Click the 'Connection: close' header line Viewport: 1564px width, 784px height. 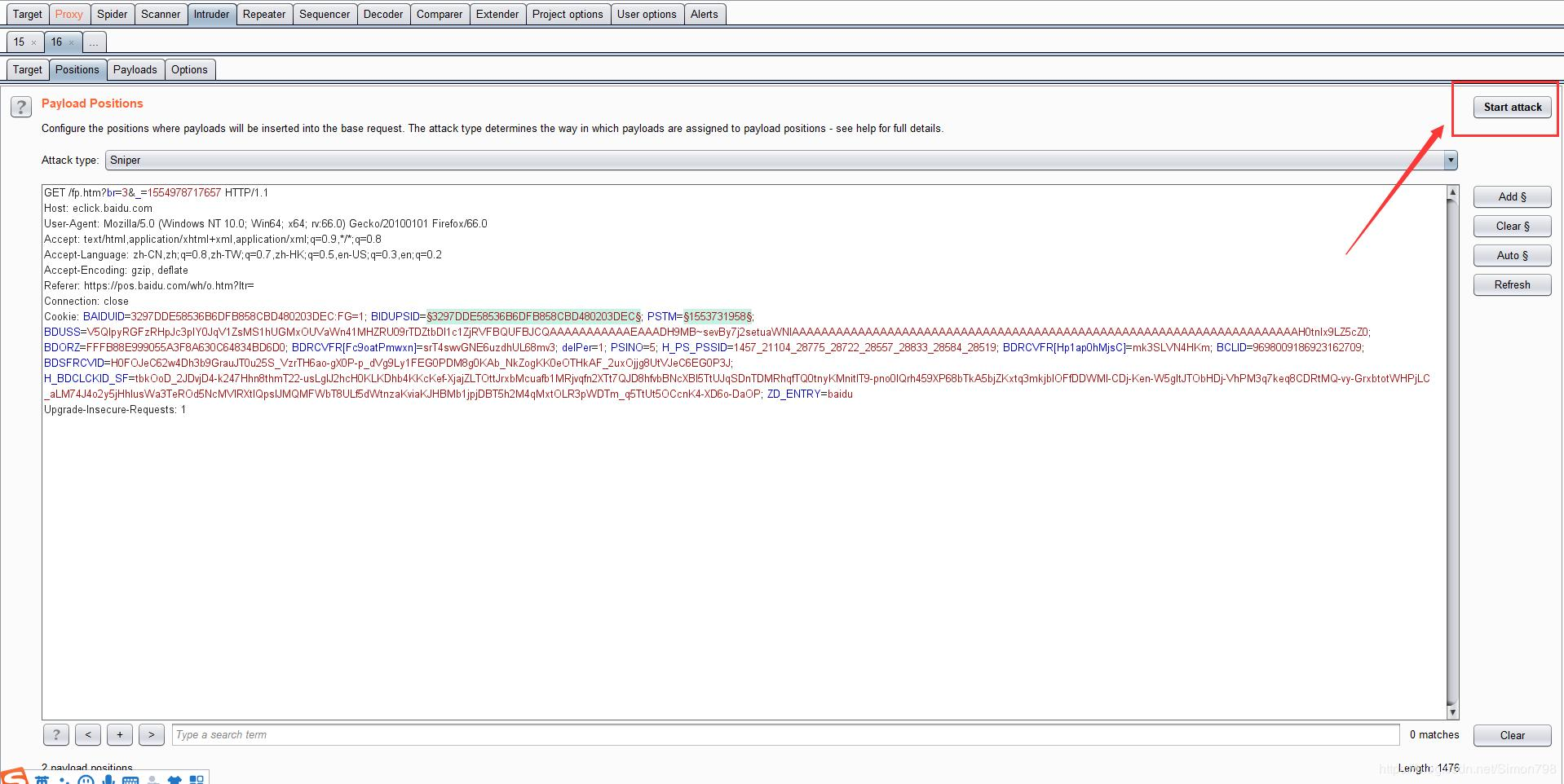pyautogui.click(x=86, y=301)
